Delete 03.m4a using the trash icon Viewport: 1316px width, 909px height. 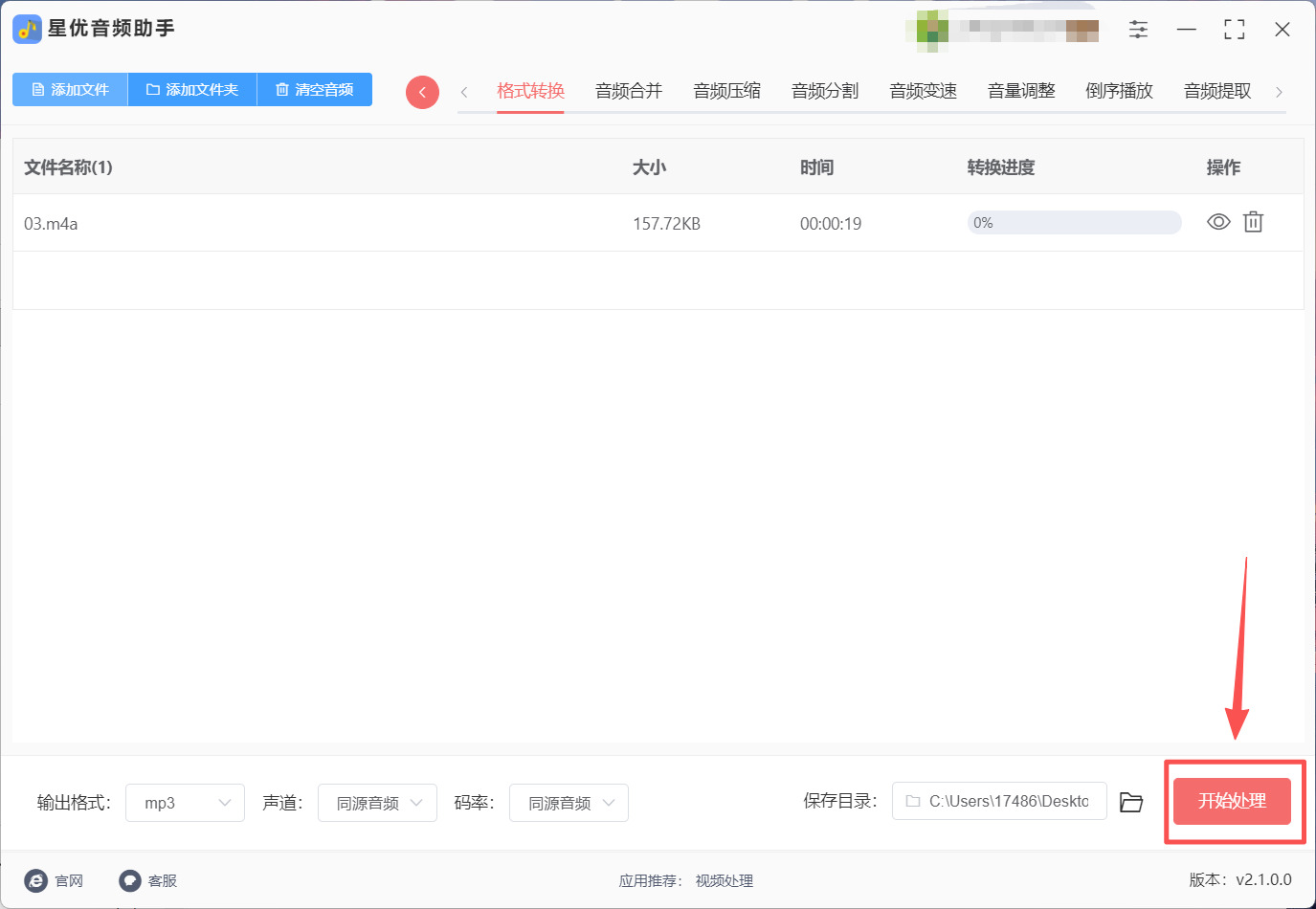pyautogui.click(x=1253, y=222)
